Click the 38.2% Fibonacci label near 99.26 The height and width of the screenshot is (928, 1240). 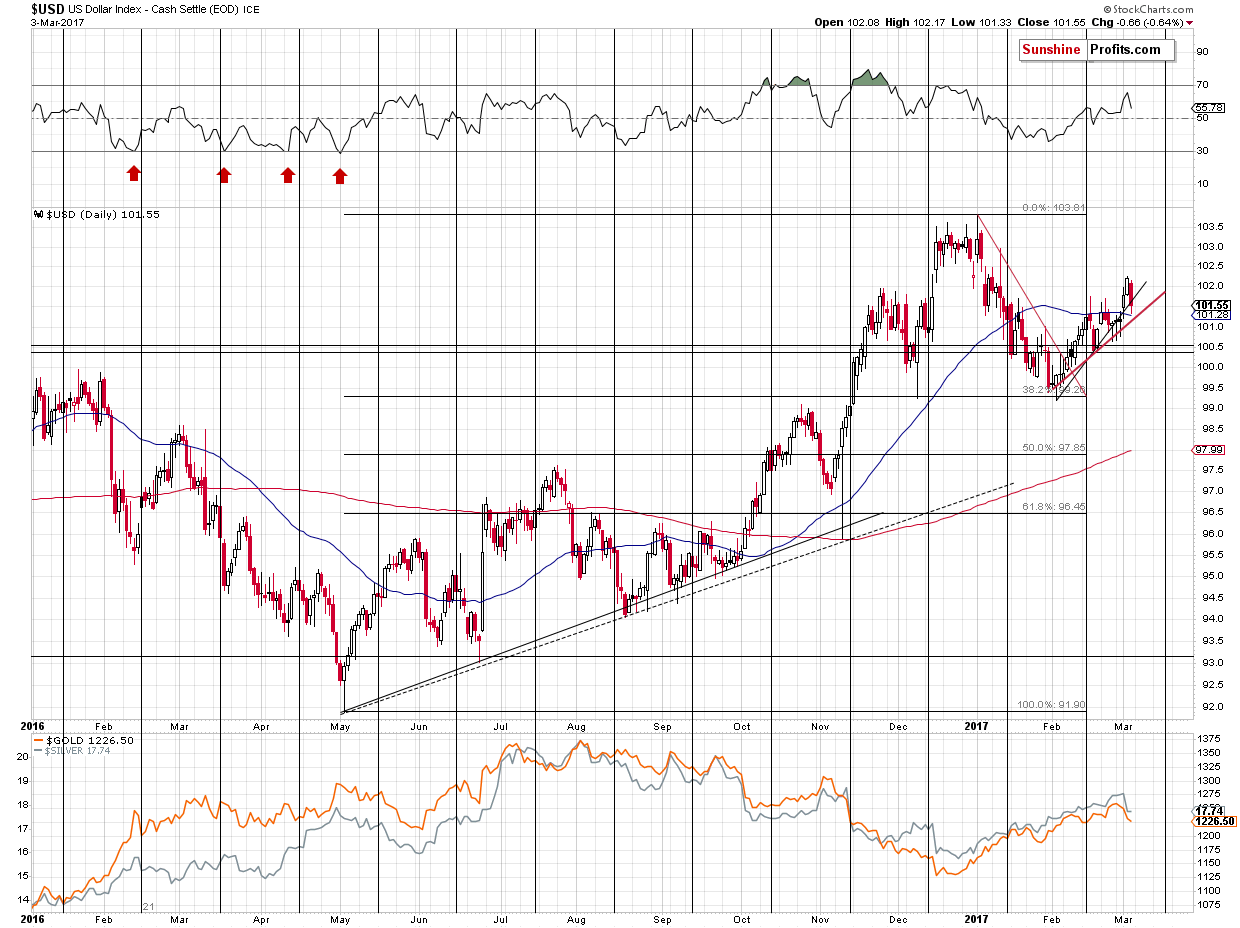point(1053,389)
